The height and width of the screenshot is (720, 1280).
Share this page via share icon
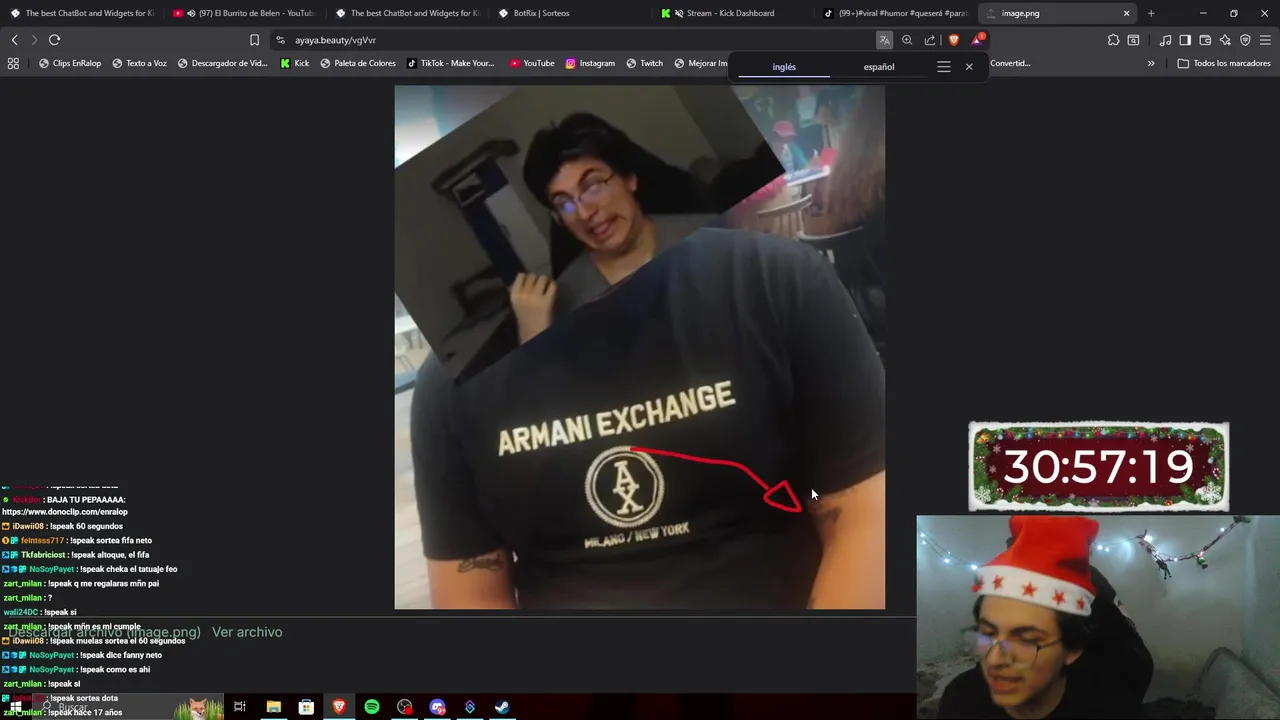[x=930, y=40]
